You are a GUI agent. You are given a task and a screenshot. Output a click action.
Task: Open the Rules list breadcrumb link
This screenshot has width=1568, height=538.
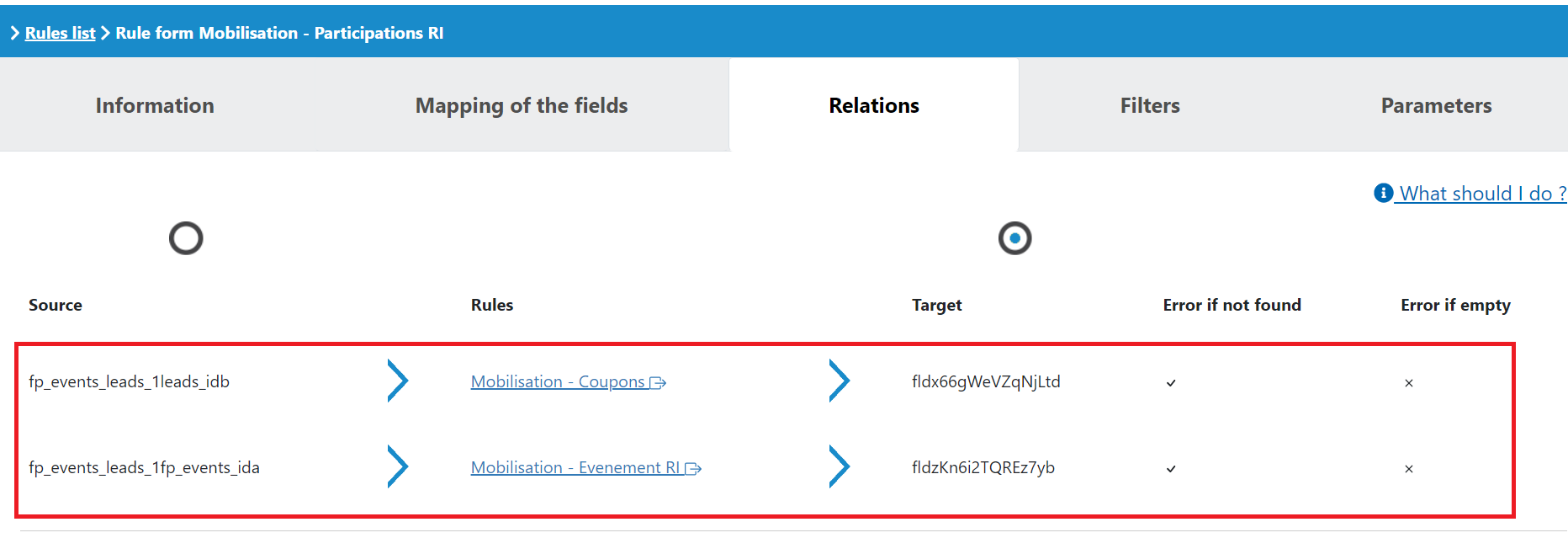click(x=60, y=32)
